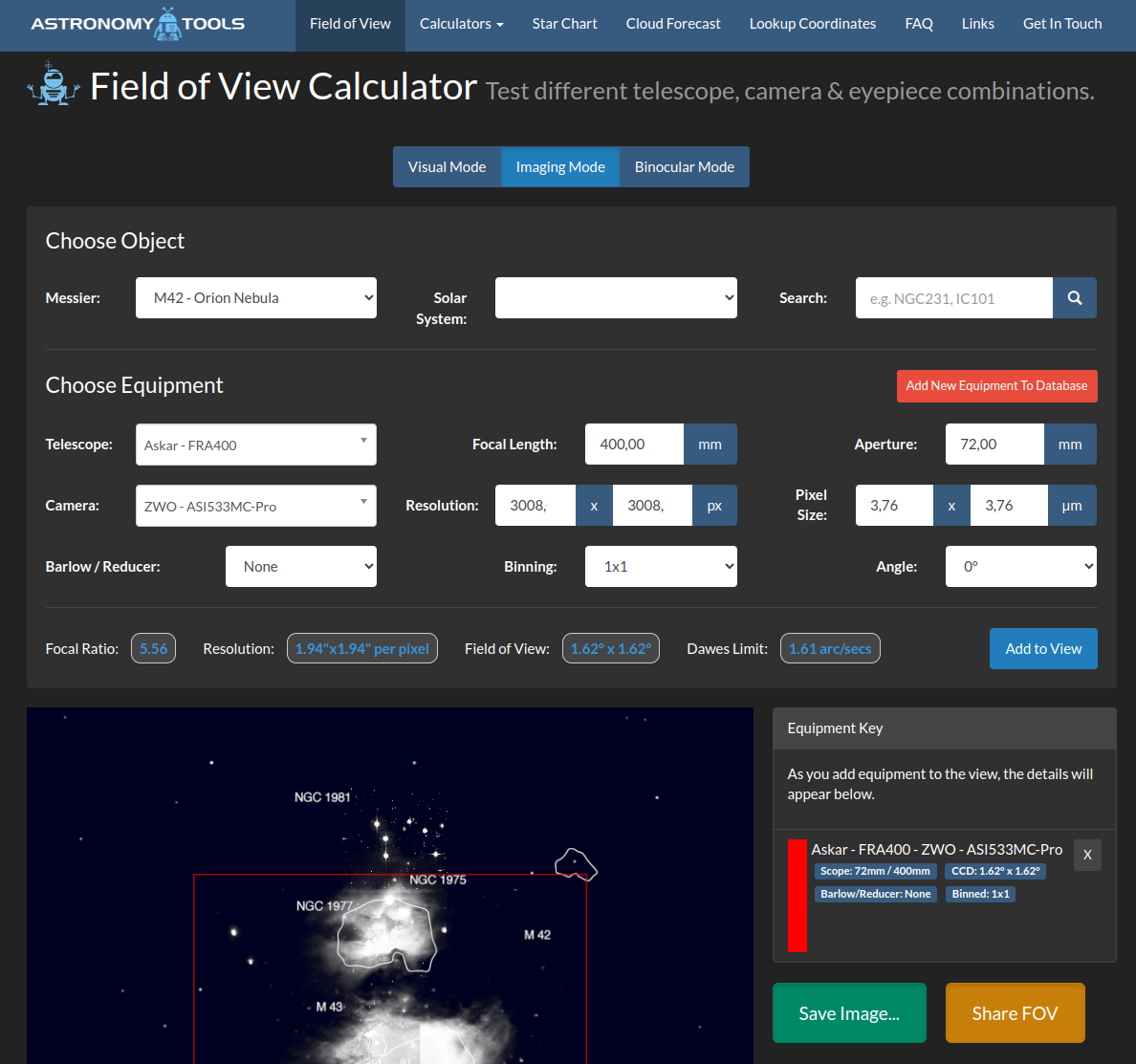Screen dimensions: 1136x1064
Task: Open the Camera selector ZWO - ASI533MC-Pro
Action: coord(255,506)
